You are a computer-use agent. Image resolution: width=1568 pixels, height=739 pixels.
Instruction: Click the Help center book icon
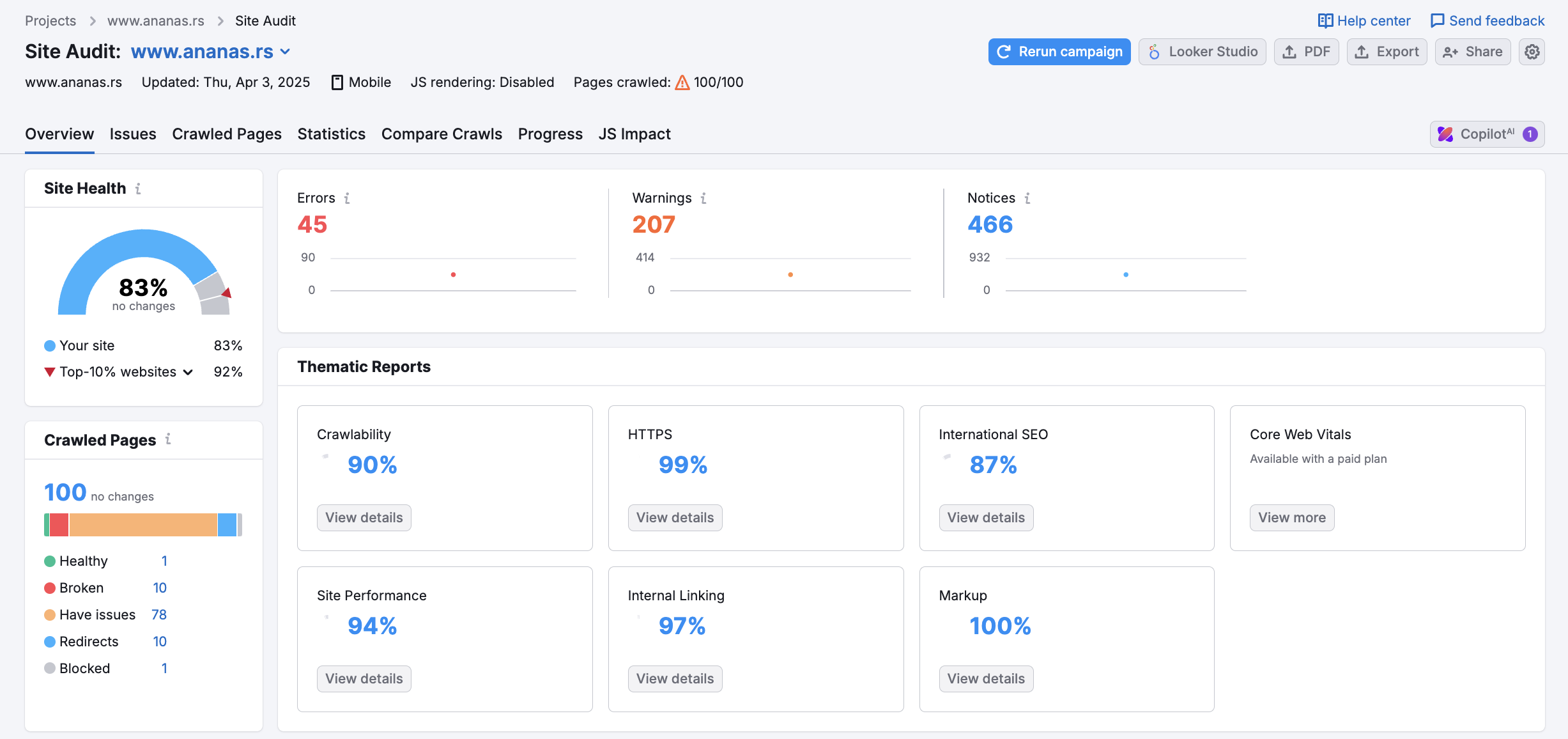(x=1325, y=21)
